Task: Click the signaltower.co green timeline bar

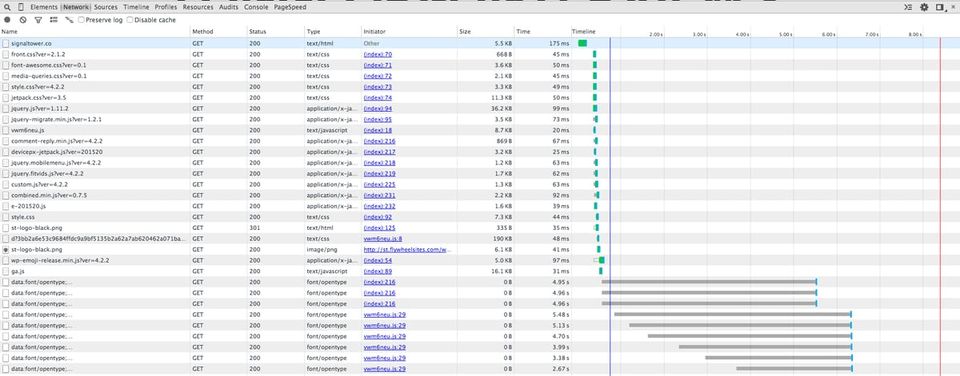Action: 582,43
